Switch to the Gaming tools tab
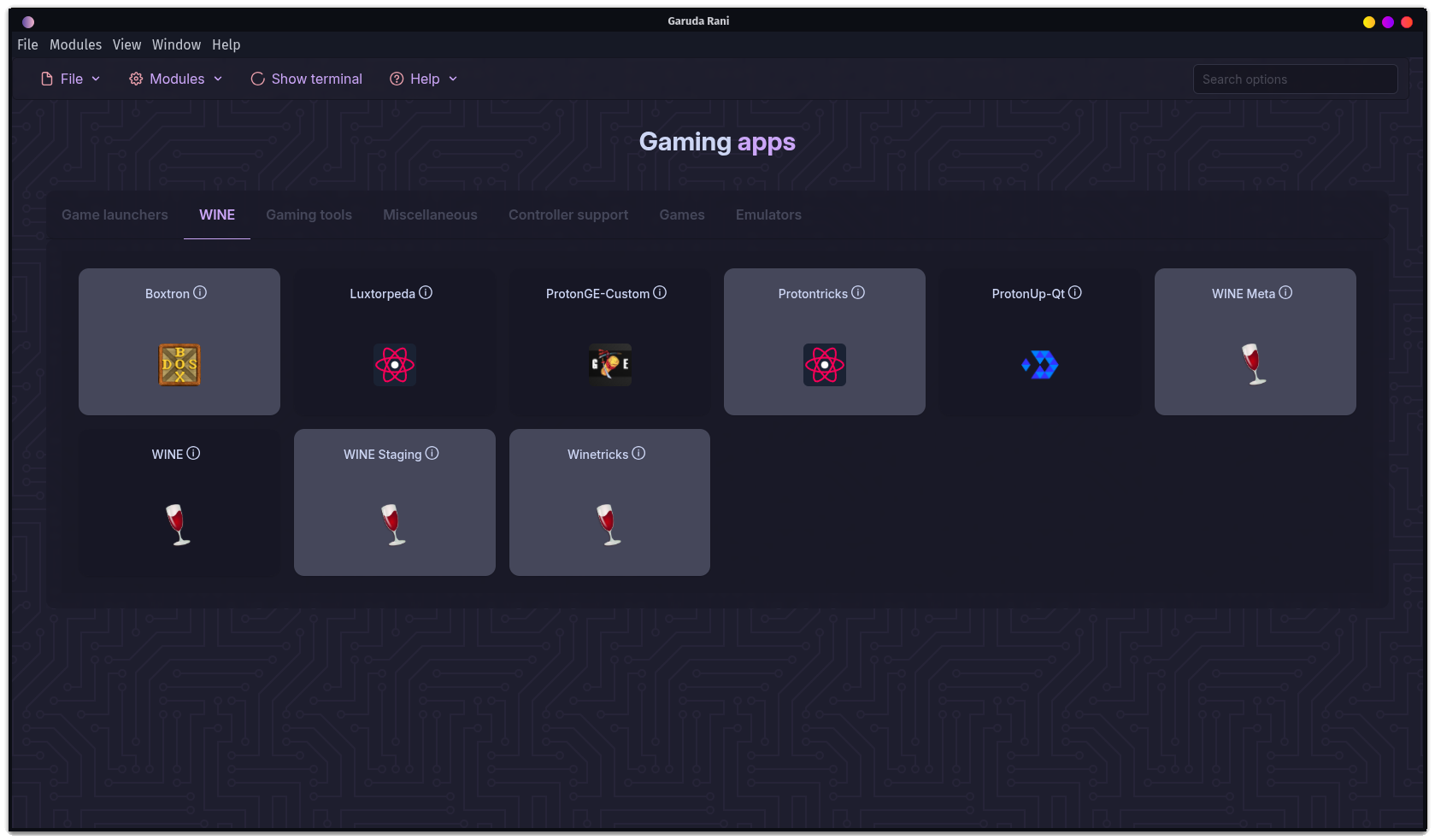This screenshot has width=1435, height=840. pyautogui.click(x=309, y=214)
